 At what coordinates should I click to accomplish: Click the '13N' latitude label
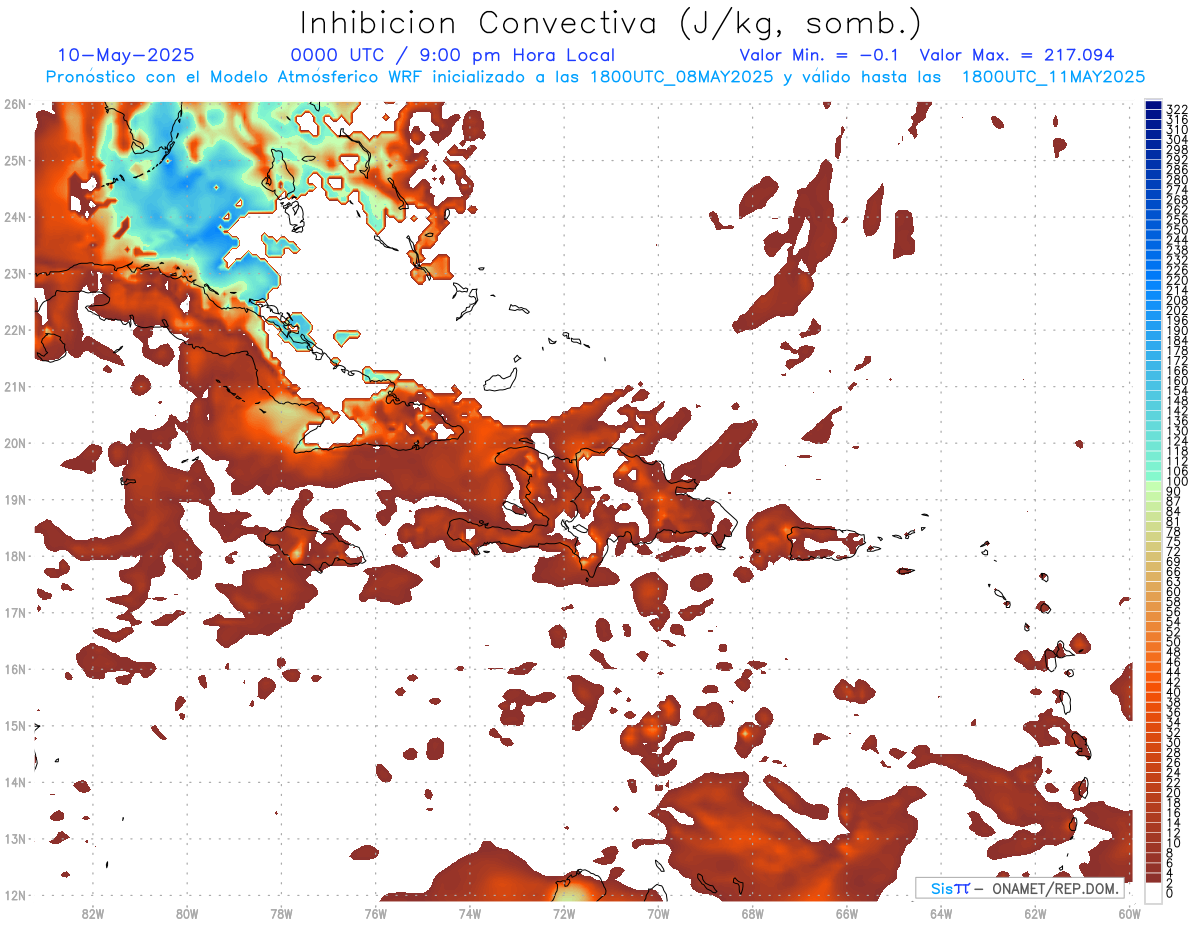14,838
